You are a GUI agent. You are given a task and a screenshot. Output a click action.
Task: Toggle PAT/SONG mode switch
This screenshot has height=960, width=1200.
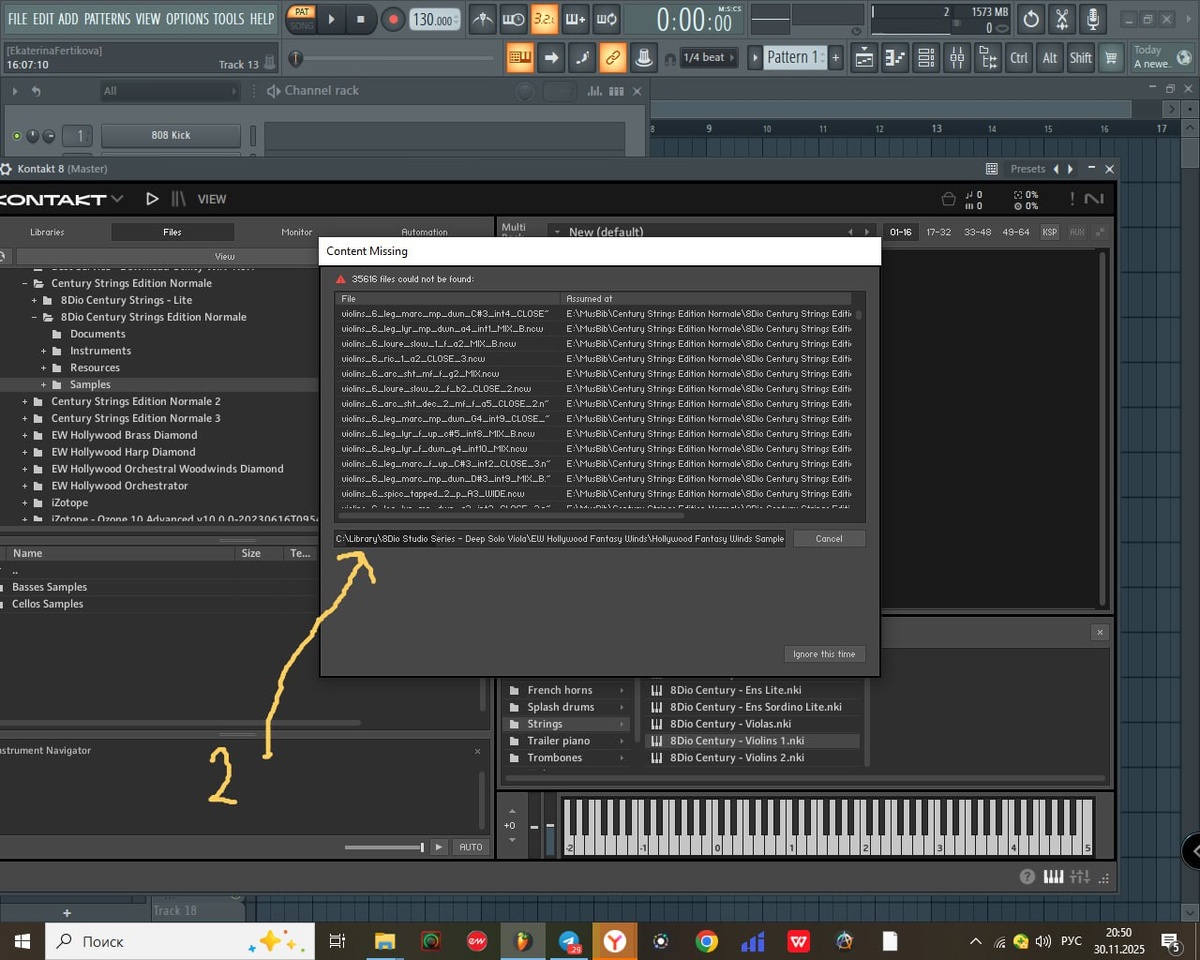[300, 19]
